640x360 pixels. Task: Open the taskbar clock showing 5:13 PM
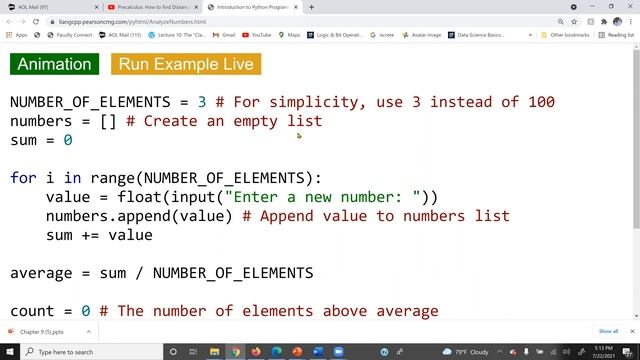[603, 352]
